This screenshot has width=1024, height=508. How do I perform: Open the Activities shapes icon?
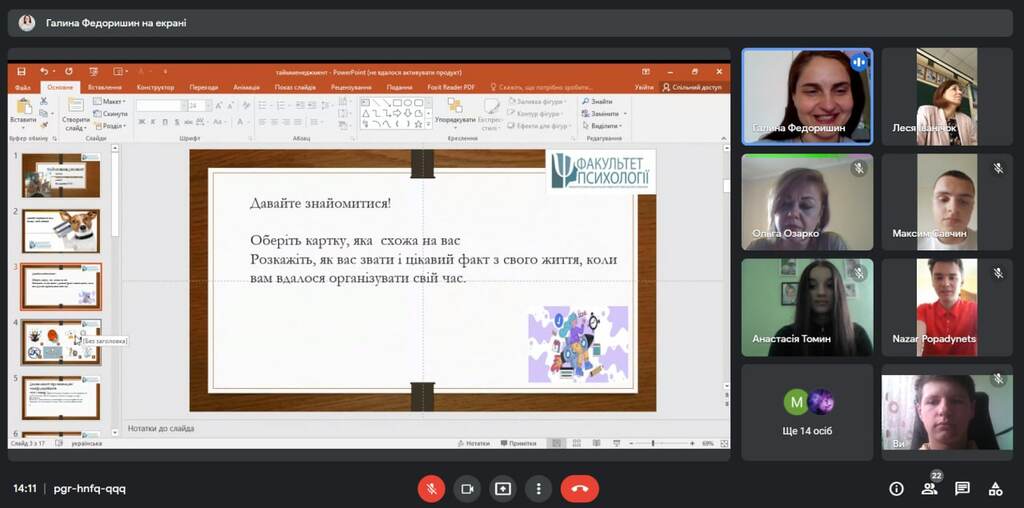[995, 489]
